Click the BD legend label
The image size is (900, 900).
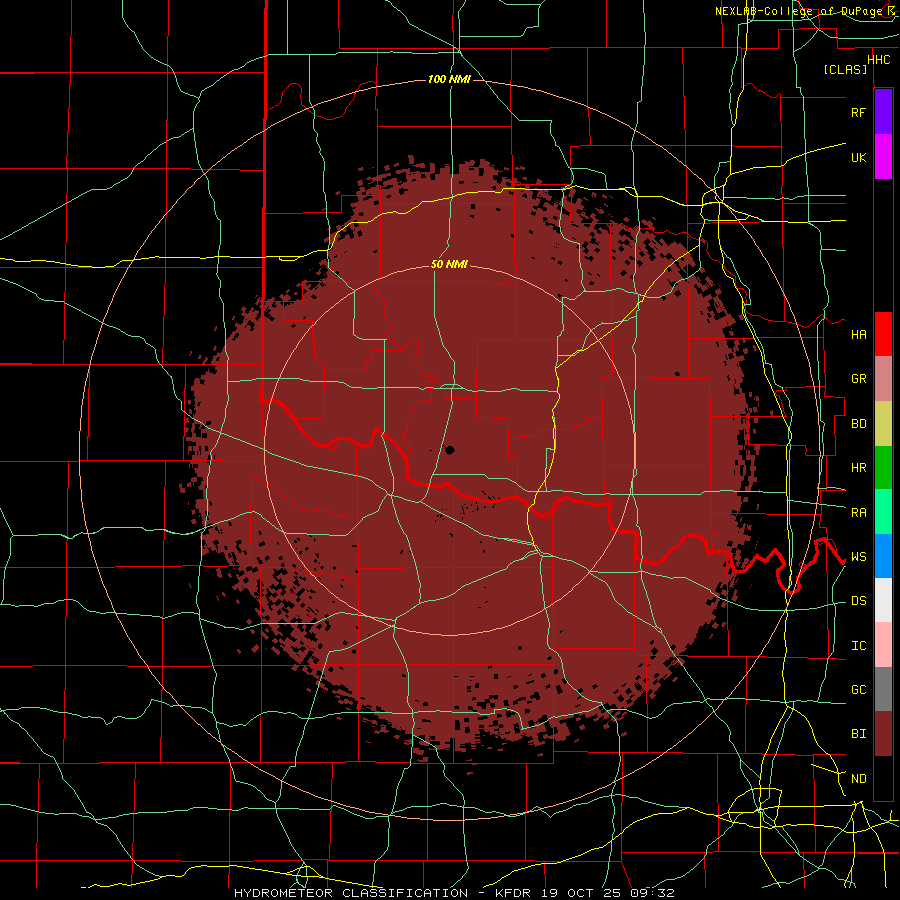coord(858,424)
